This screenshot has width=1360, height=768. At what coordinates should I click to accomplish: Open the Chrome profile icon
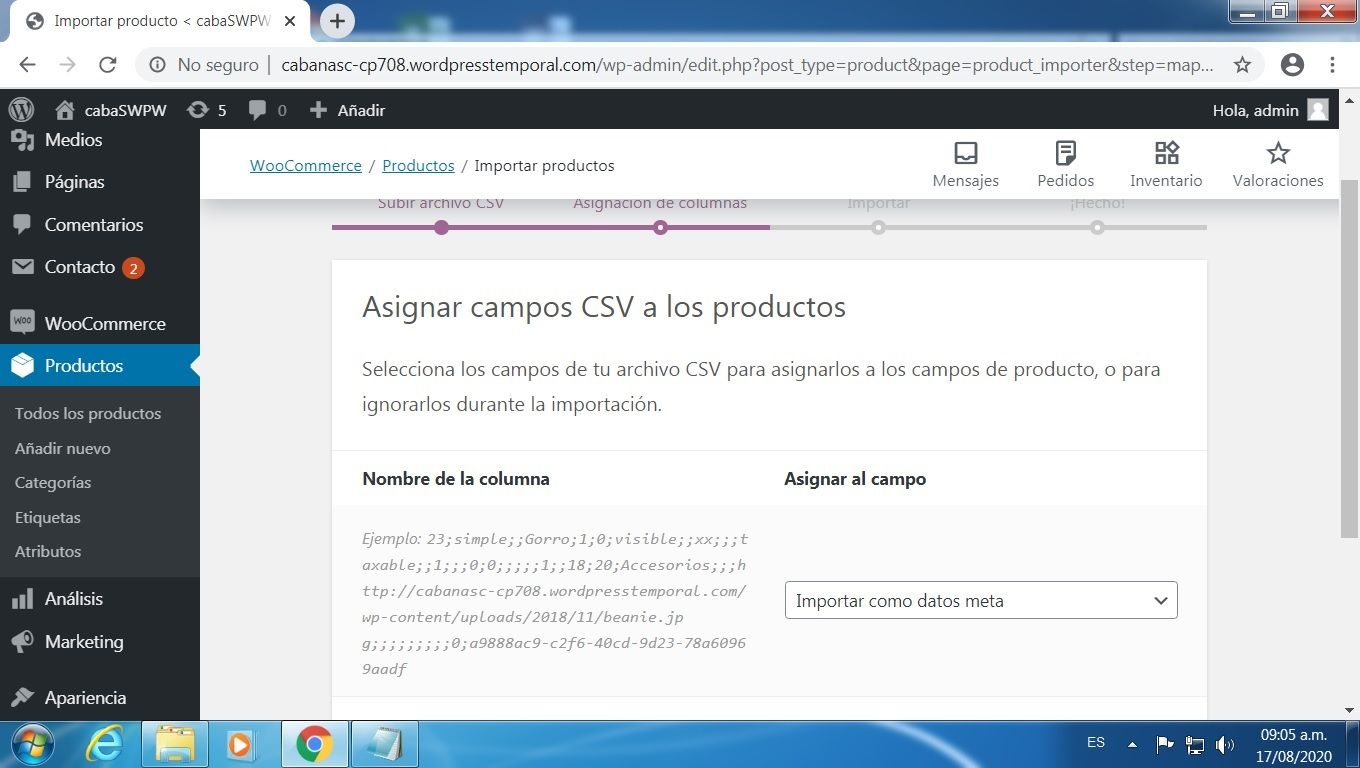coord(1292,65)
